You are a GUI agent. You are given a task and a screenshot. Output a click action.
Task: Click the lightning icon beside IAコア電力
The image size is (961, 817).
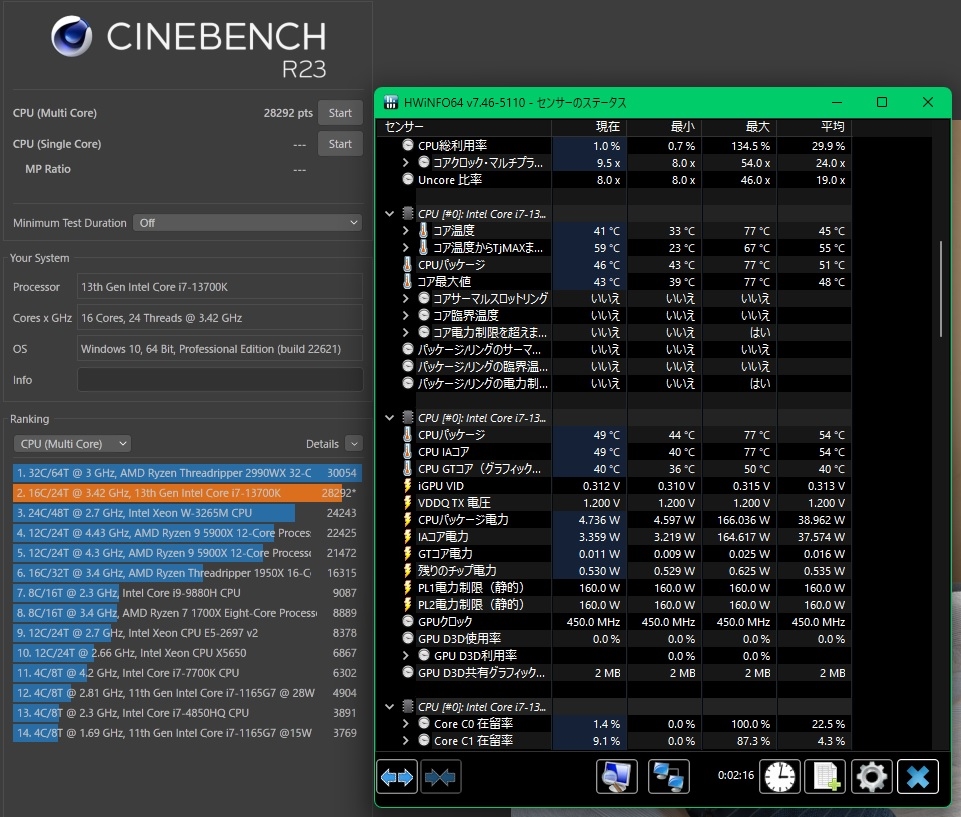408,536
